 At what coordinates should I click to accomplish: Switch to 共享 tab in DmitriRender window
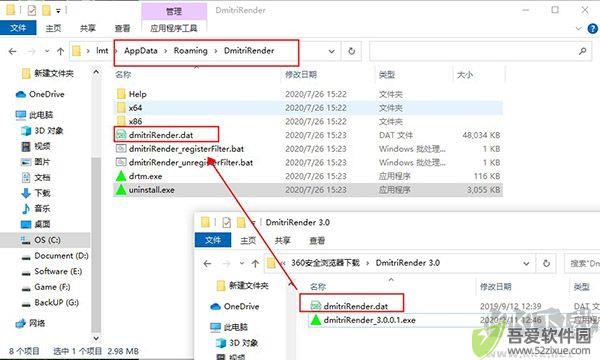[x=88, y=28]
